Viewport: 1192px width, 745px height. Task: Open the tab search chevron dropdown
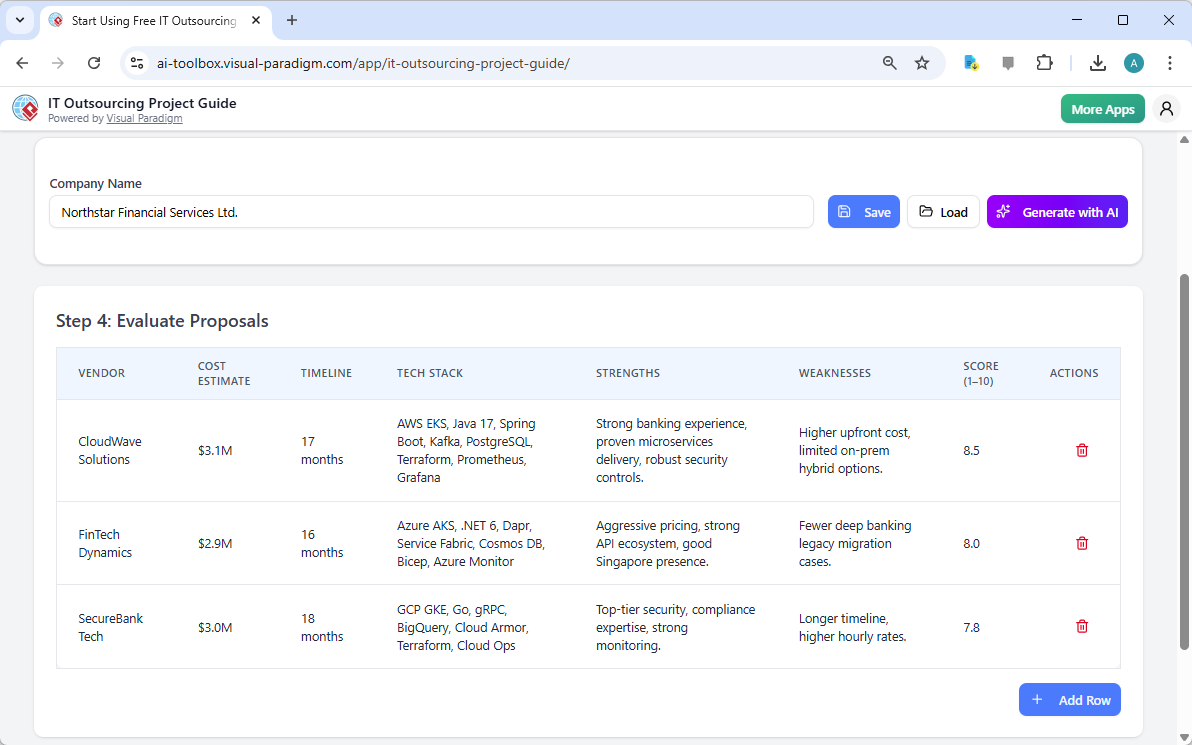[x=20, y=20]
